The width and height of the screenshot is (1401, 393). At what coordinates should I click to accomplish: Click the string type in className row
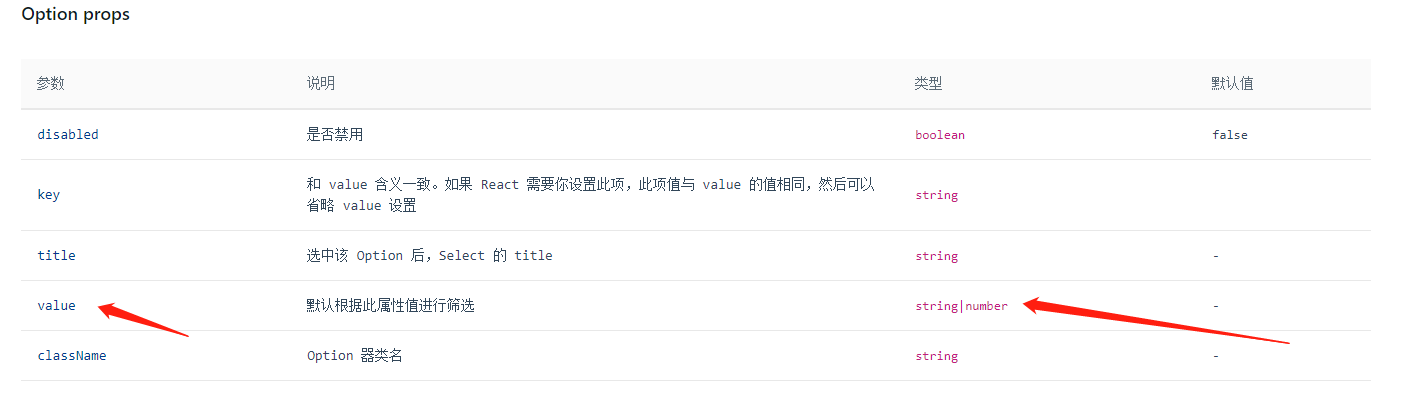pyautogui.click(x=936, y=355)
